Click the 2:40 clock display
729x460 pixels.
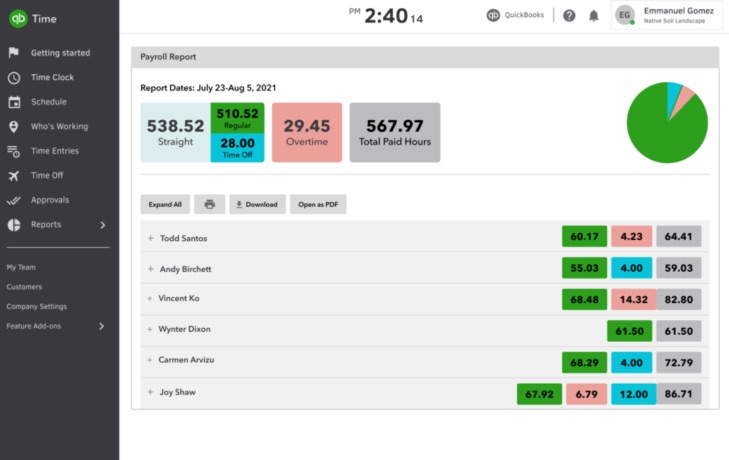(386, 16)
